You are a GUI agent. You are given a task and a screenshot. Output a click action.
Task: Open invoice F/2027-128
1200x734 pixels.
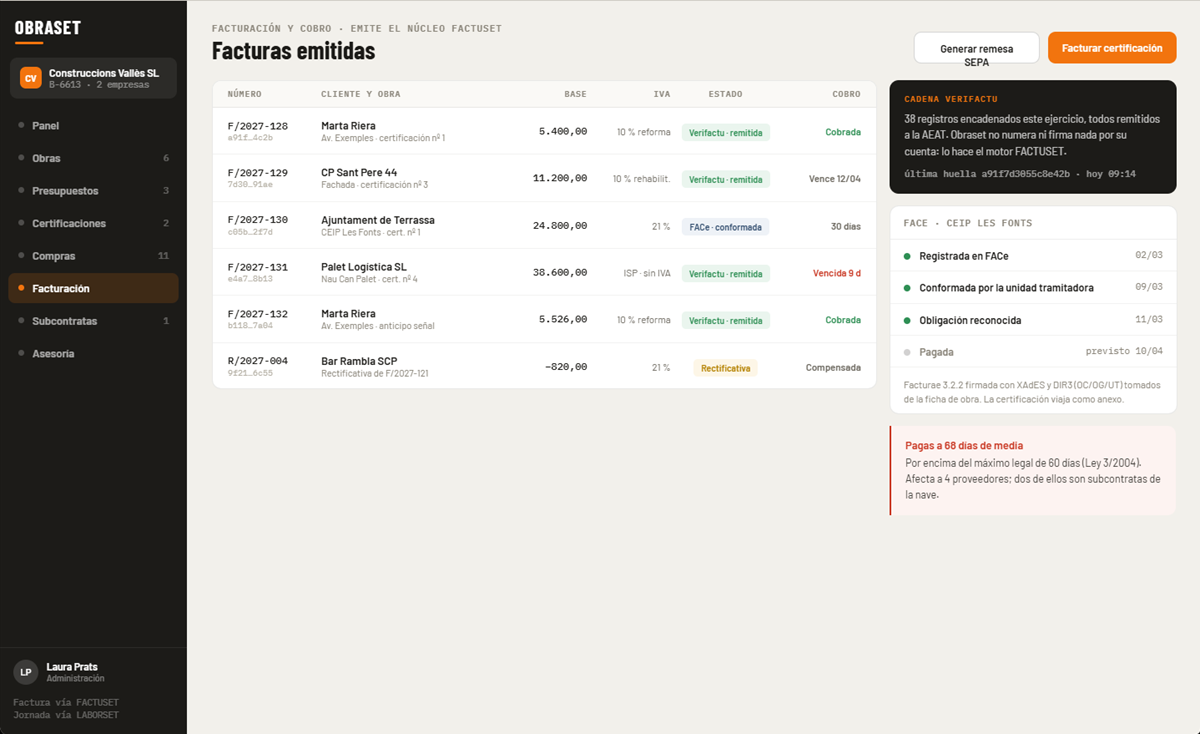[x=544, y=131]
